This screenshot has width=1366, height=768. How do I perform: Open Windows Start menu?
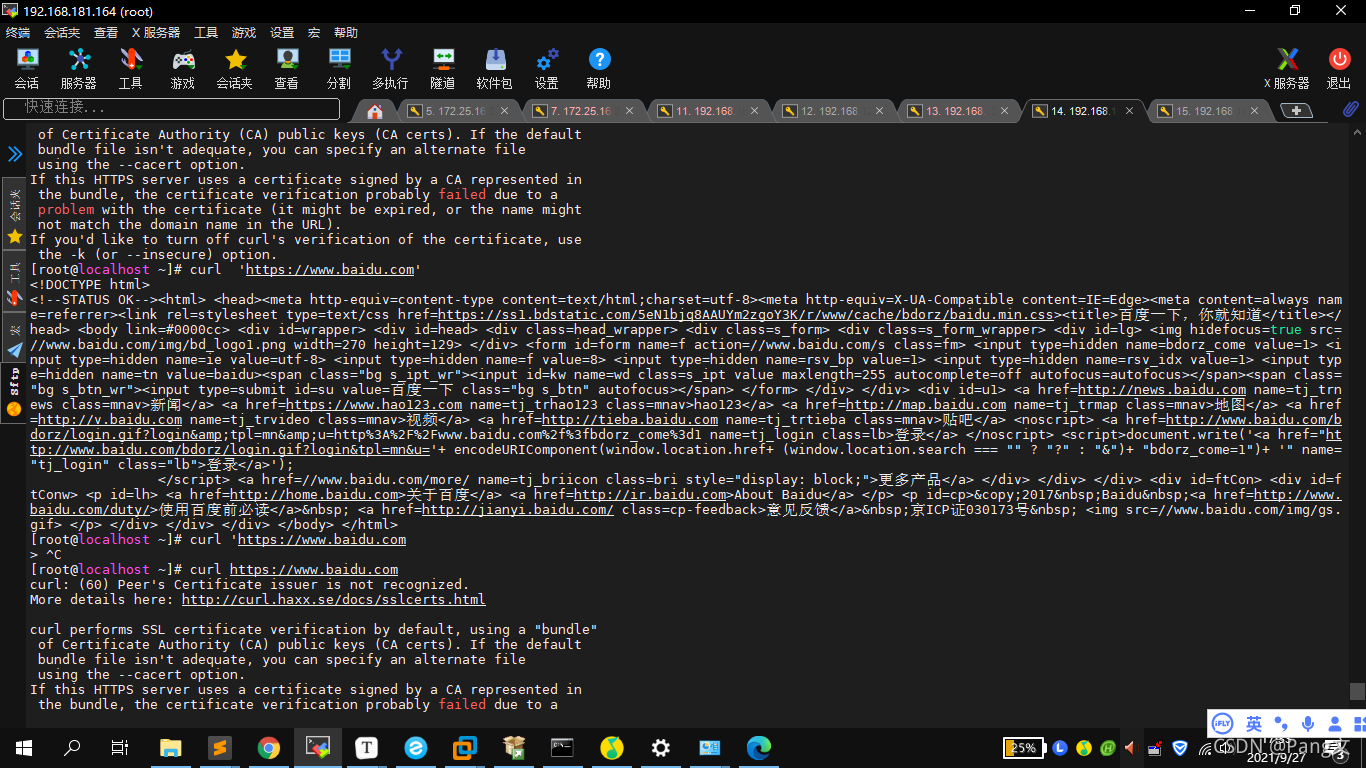[24, 747]
